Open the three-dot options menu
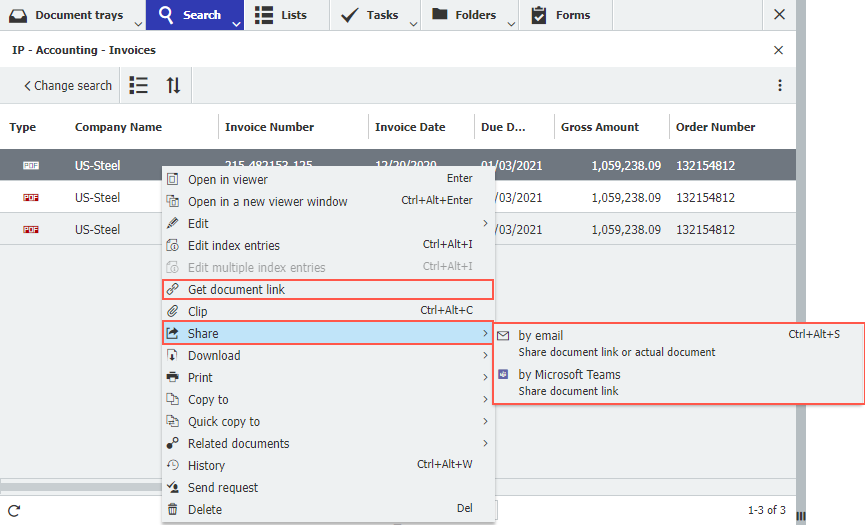This screenshot has width=865, height=525. pyautogui.click(x=780, y=86)
